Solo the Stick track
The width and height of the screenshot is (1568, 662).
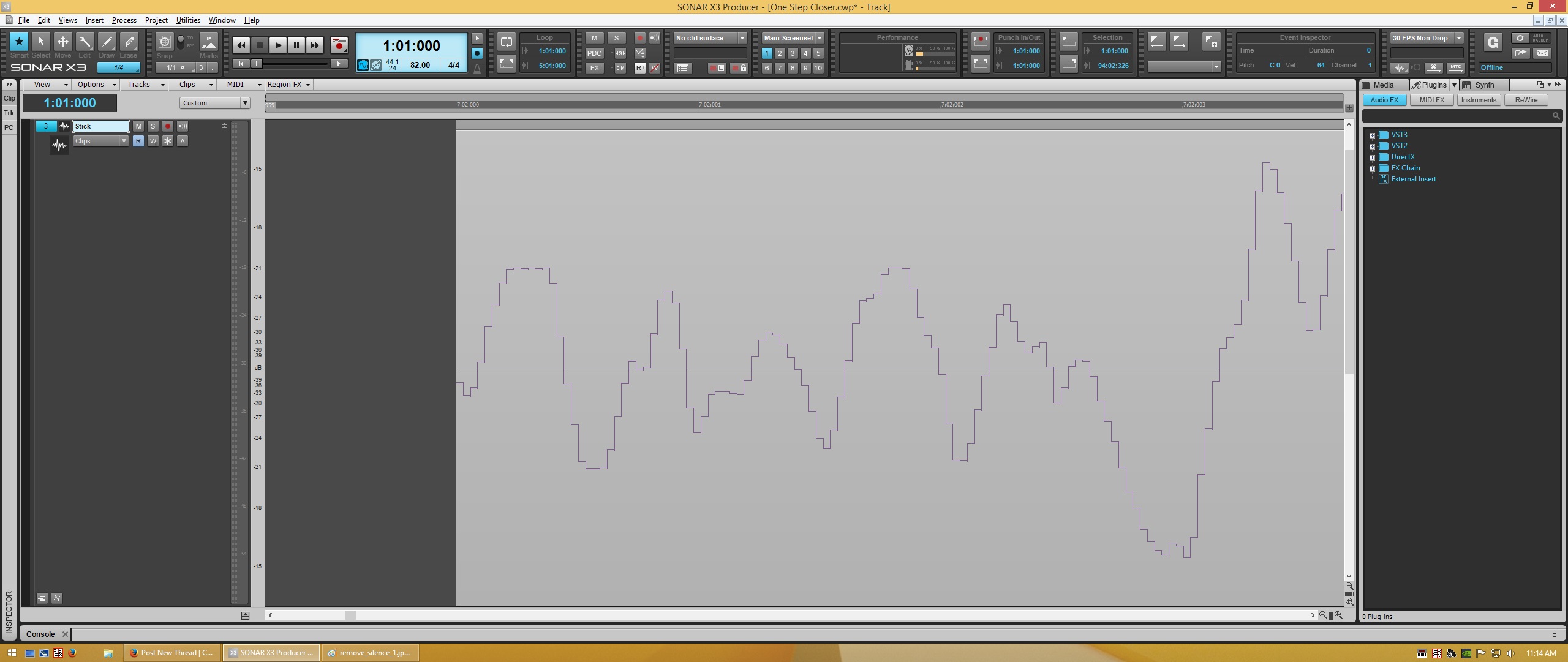point(153,126)
